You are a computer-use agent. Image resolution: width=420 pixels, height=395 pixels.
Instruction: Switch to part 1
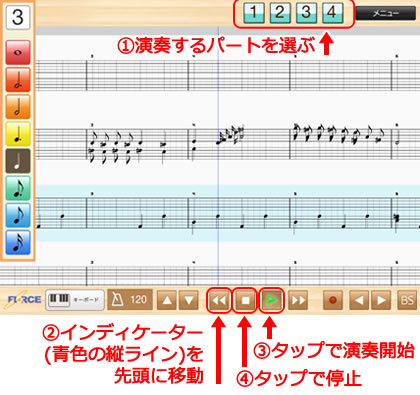[254, 13]
